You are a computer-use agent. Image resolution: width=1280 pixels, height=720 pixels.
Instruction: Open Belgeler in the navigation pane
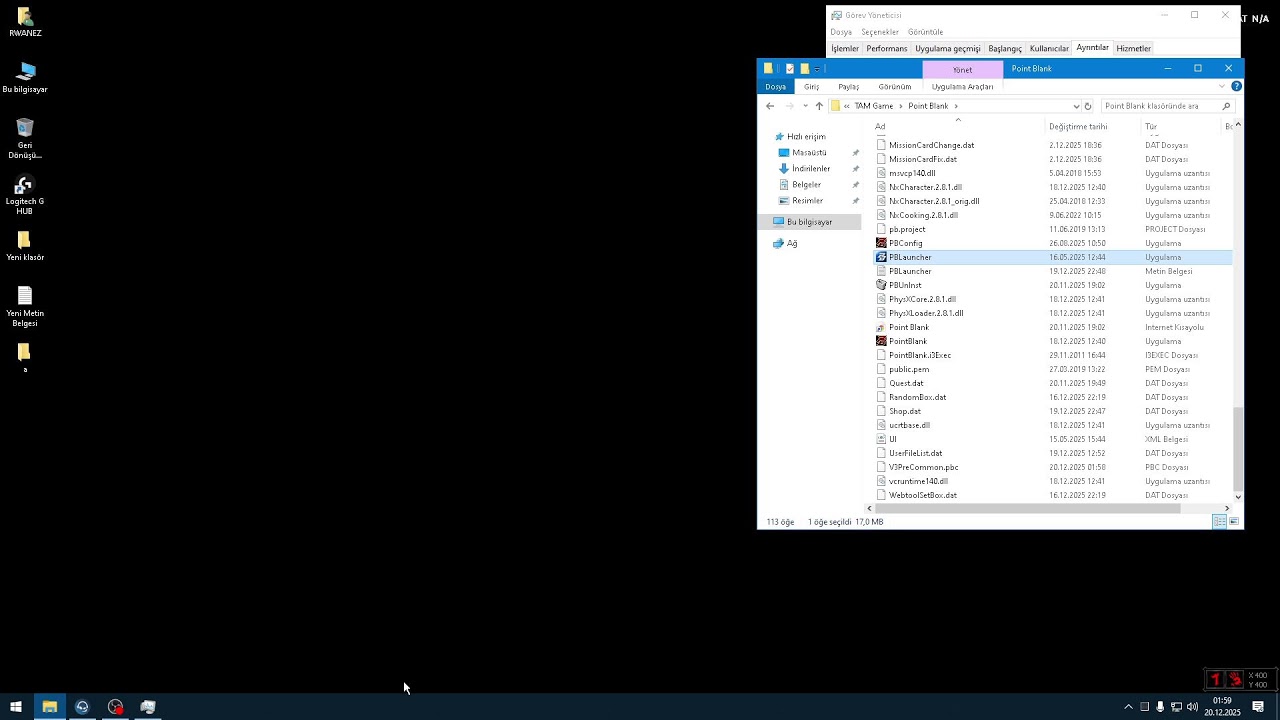(806, 185)
